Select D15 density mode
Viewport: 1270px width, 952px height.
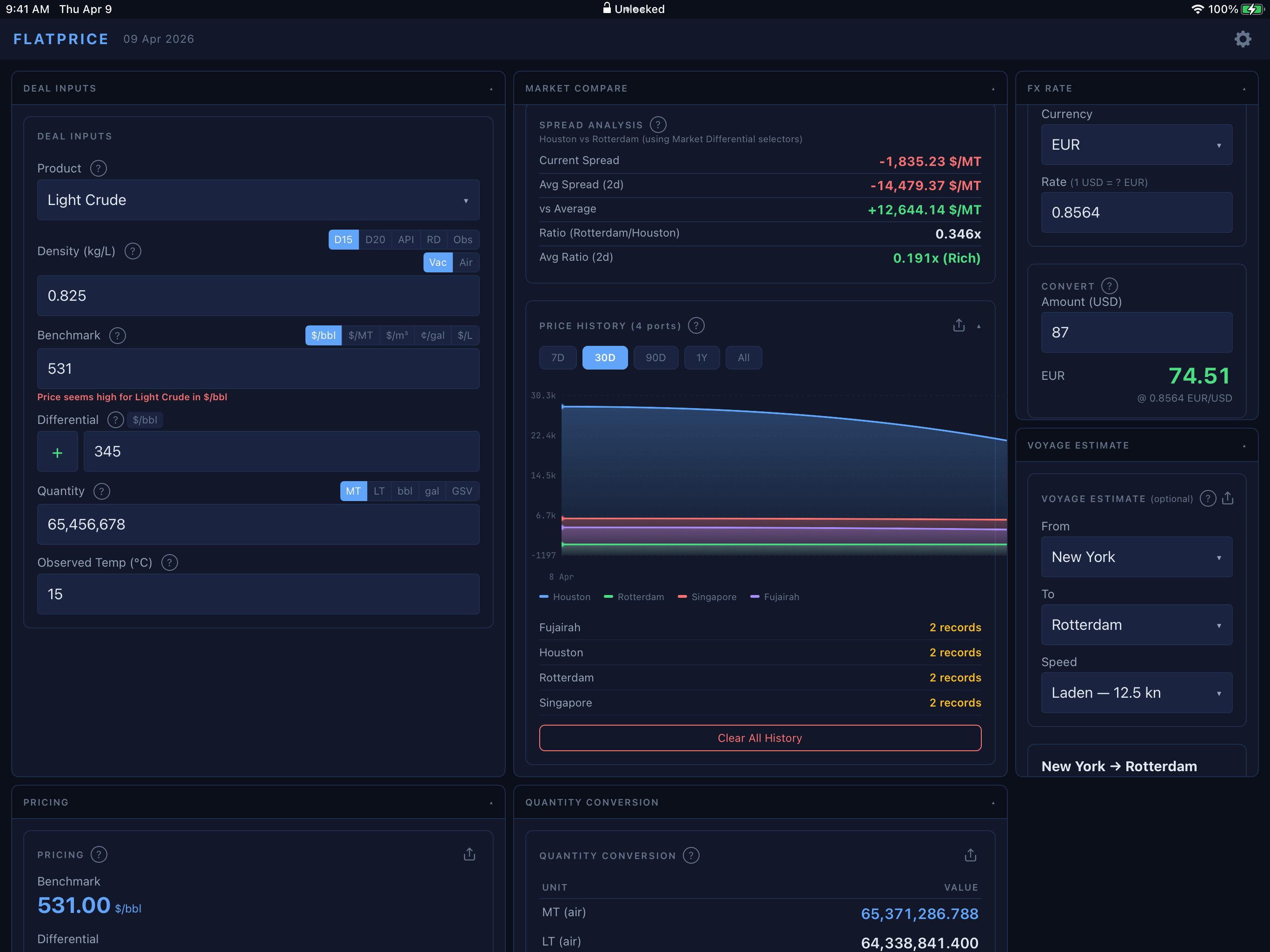pyautogui.click(x=344, y=239)
